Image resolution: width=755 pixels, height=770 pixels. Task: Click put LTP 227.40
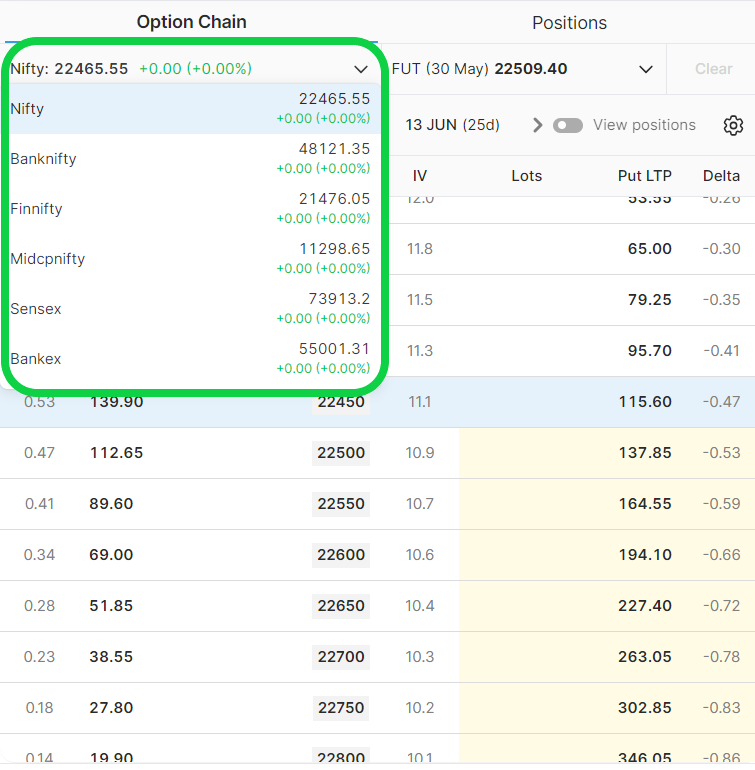[645, 606]
